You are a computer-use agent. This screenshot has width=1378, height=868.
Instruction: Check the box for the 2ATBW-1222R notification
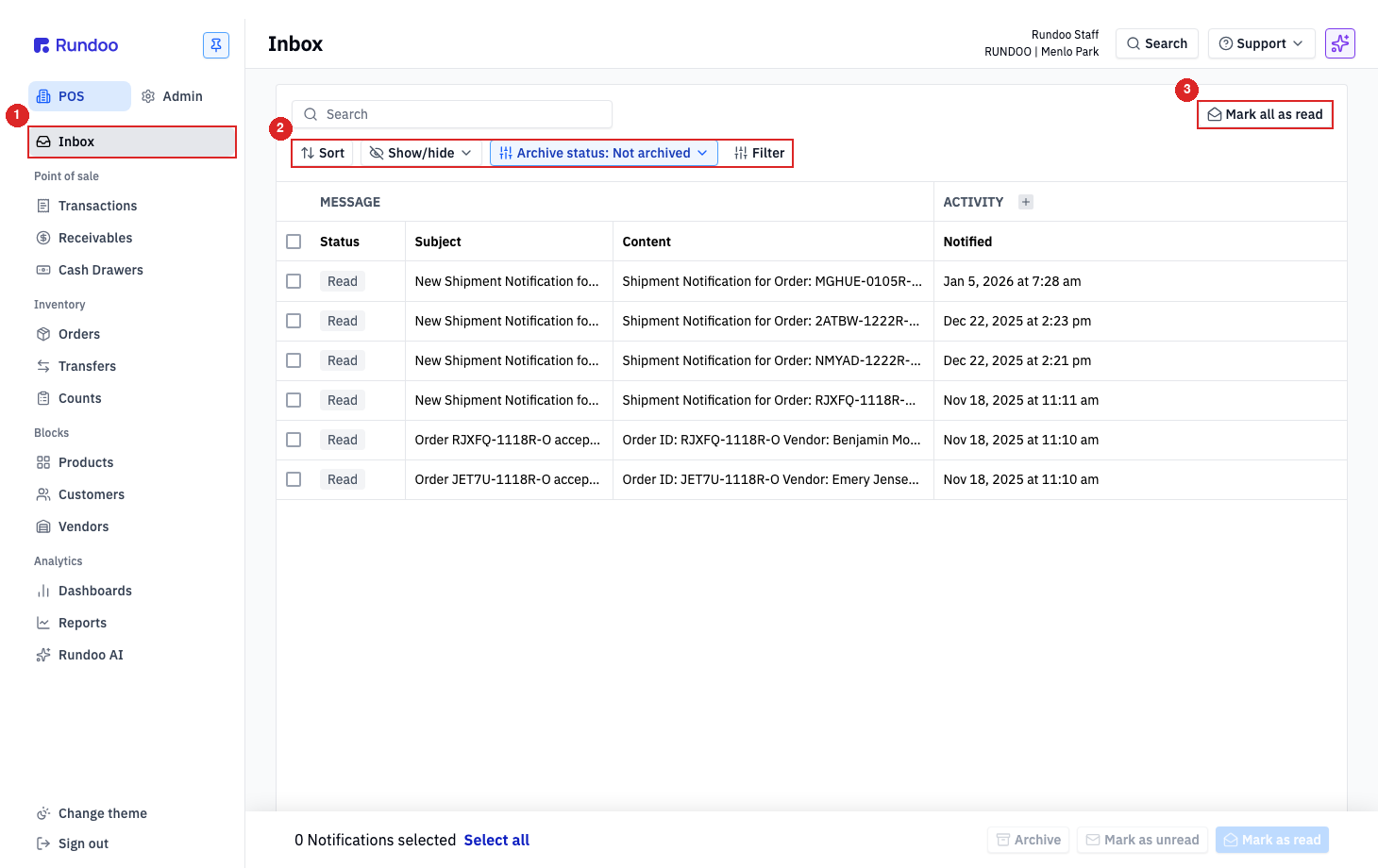coord(294,321)
